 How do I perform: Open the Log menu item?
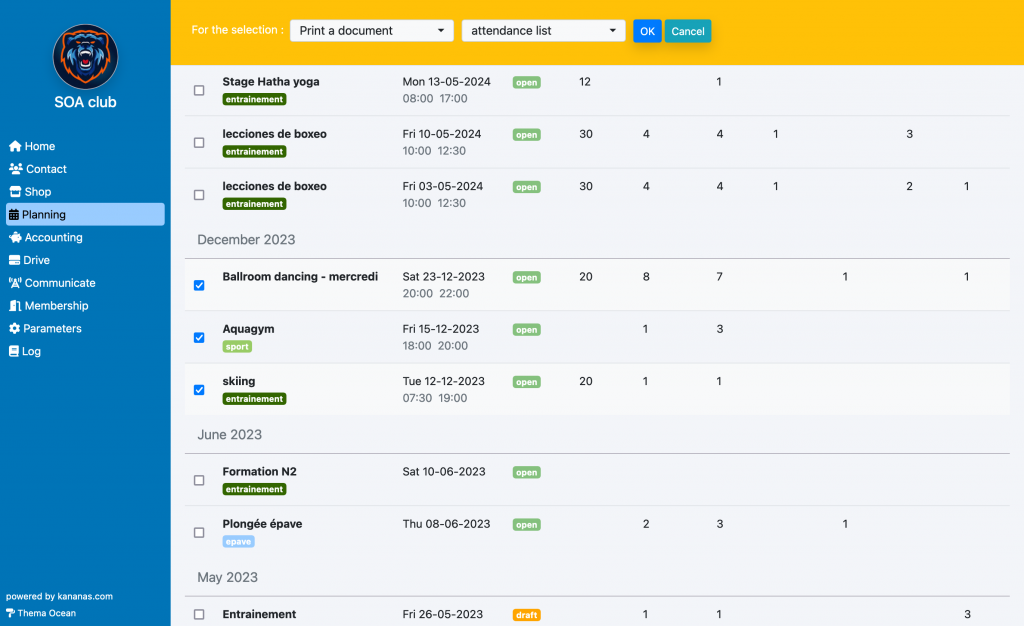click(x=31, y=352)
